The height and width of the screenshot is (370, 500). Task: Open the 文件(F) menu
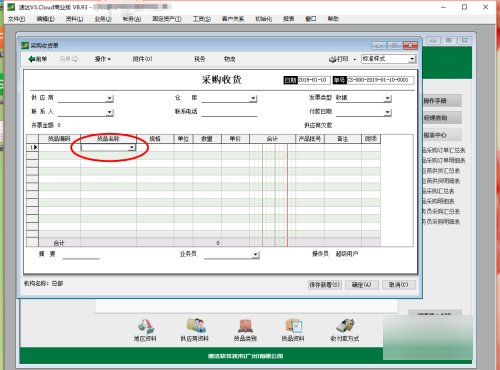(16, 19)
